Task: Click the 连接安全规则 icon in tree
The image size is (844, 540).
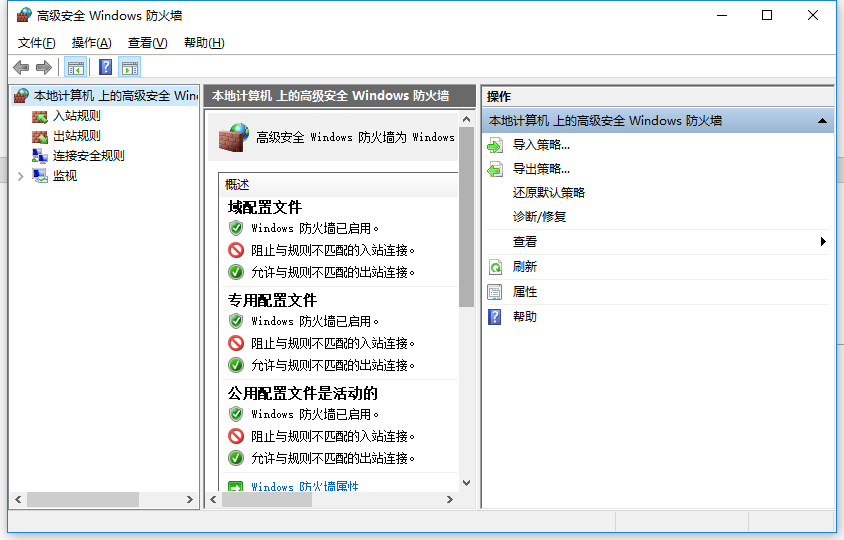Action: (x=39, y=156)
